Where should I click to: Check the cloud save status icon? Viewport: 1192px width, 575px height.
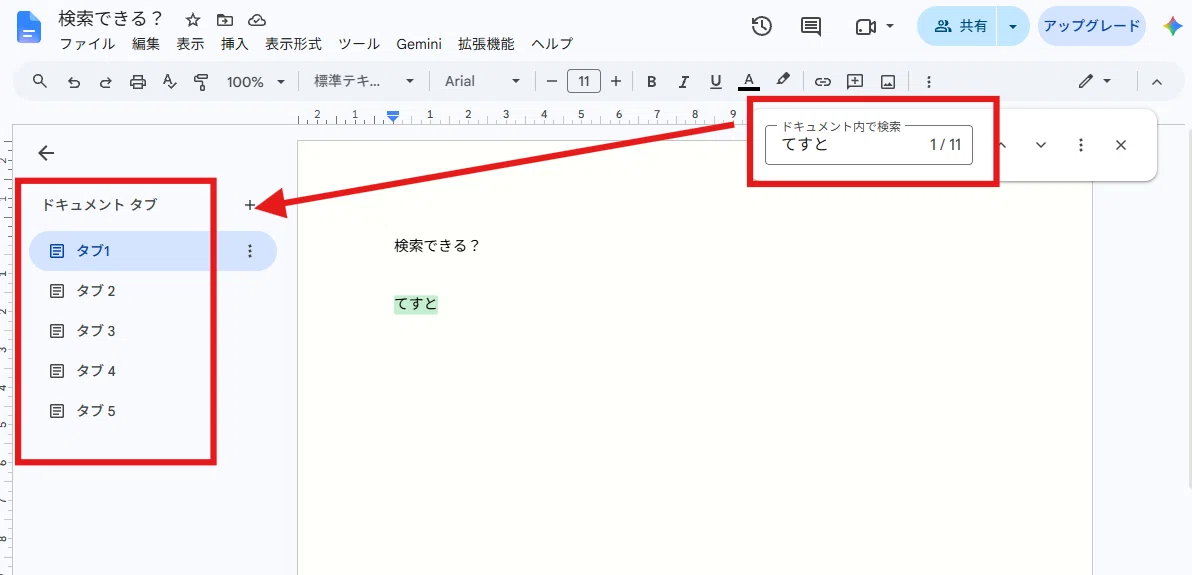coord(257,20)
